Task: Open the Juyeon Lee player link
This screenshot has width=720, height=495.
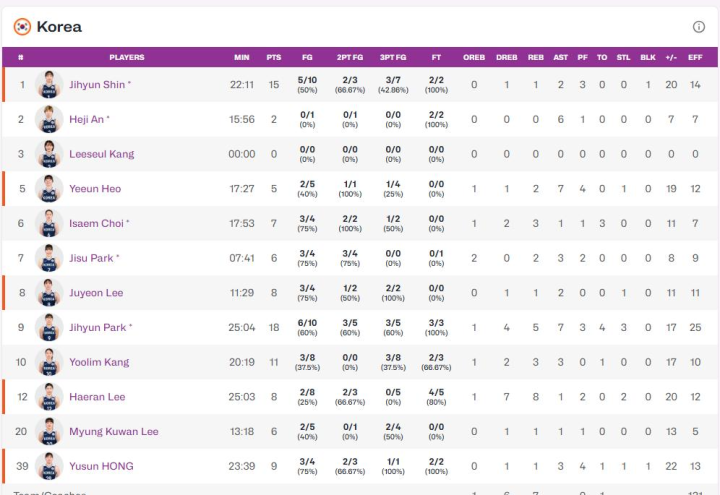Action: [x=96, y=293]
